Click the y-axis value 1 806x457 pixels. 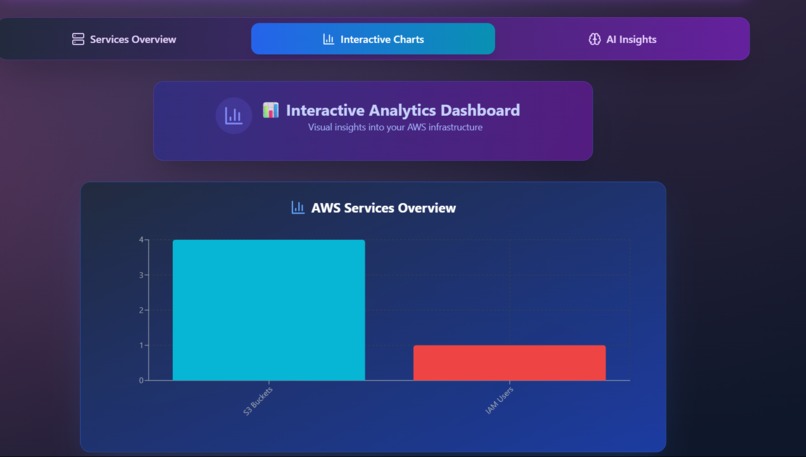tap(141, 345)
